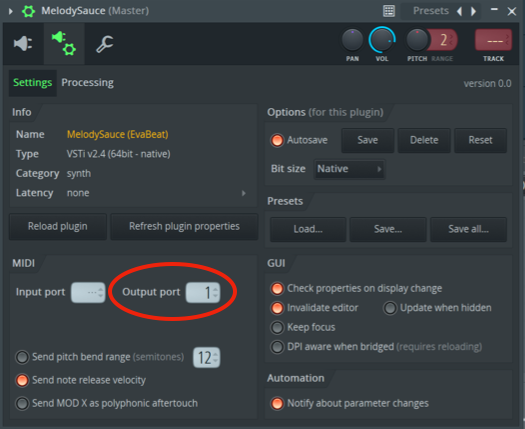Open the VST wrapper settings plug icon
The height and width of the screenshot is (429, 525).
click(64, 44)
